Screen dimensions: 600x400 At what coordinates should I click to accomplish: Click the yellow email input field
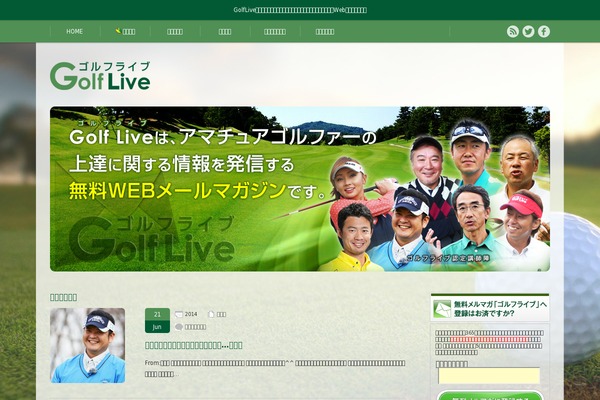[x=489, y=376]
